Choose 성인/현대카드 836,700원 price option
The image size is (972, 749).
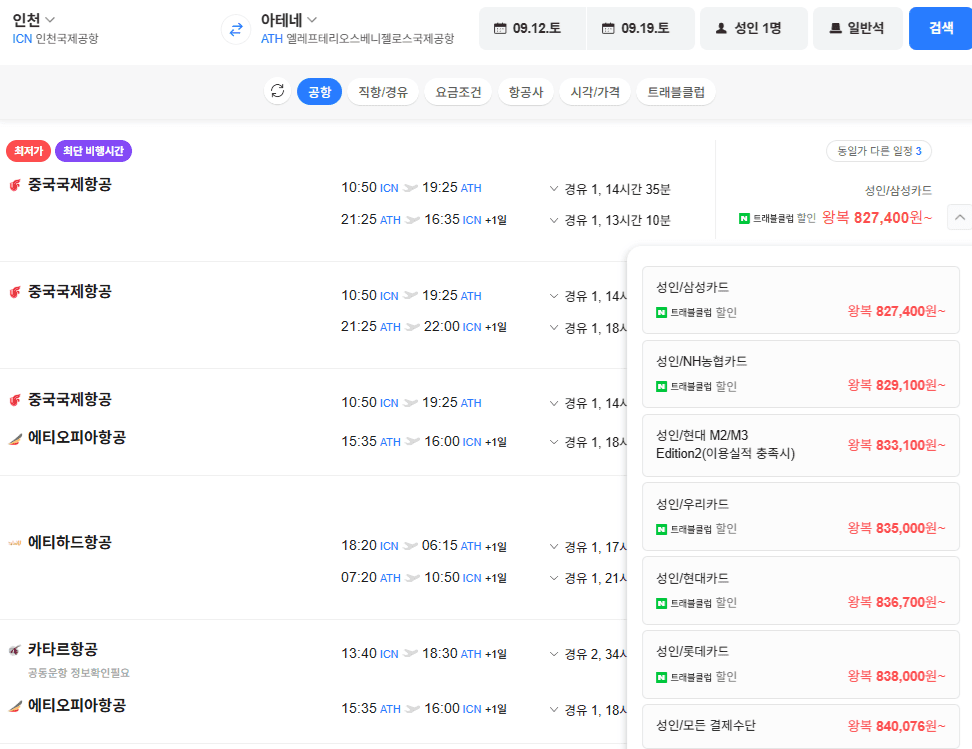tap(801, 590)
